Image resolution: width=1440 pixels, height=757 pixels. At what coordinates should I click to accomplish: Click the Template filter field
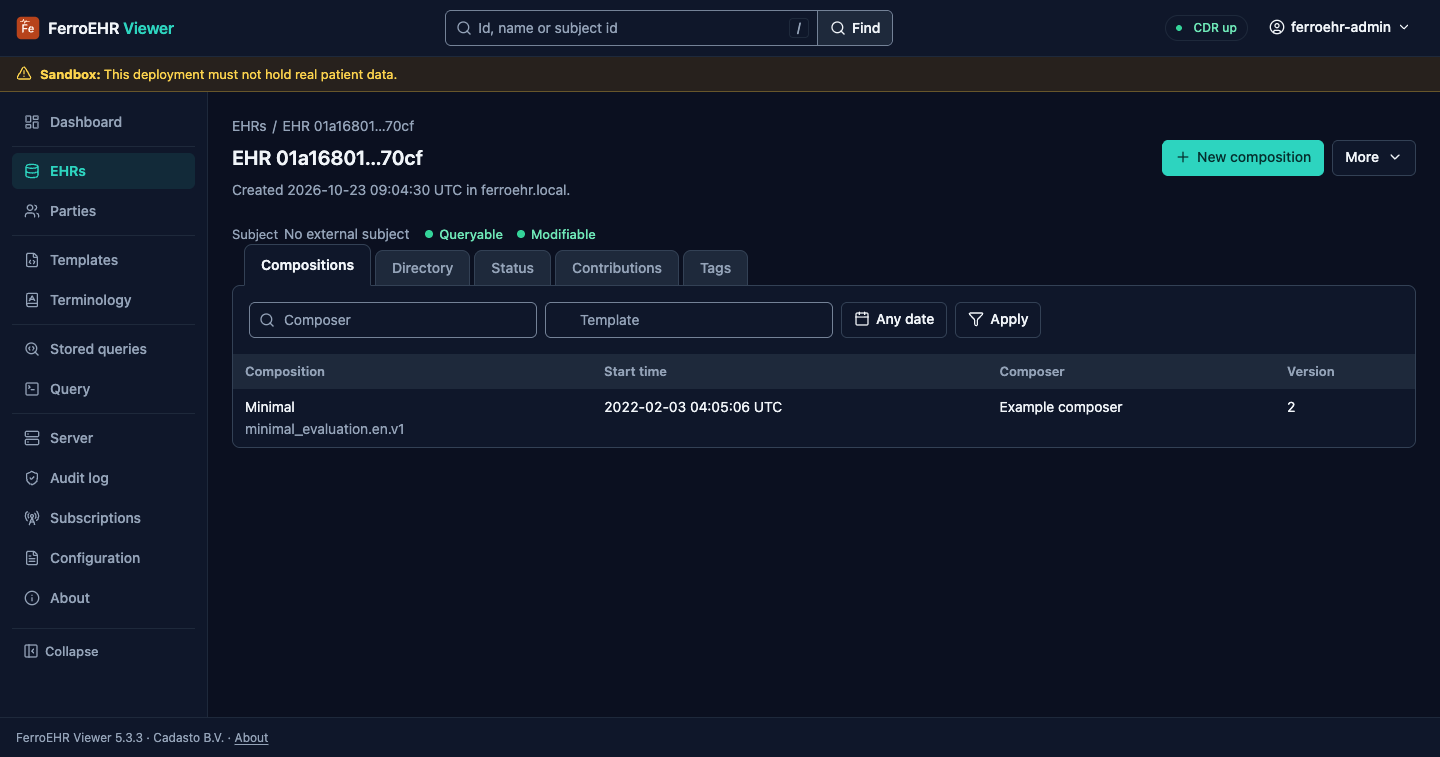(689, 320)
